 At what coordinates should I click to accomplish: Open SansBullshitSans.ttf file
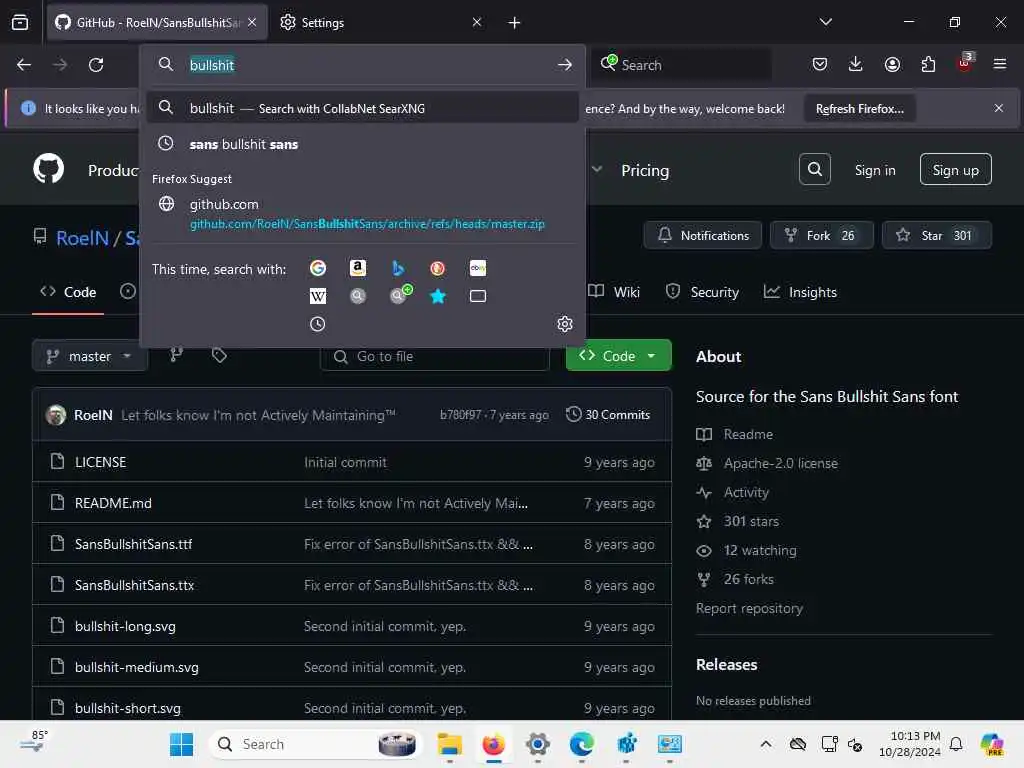coord(133,544)
